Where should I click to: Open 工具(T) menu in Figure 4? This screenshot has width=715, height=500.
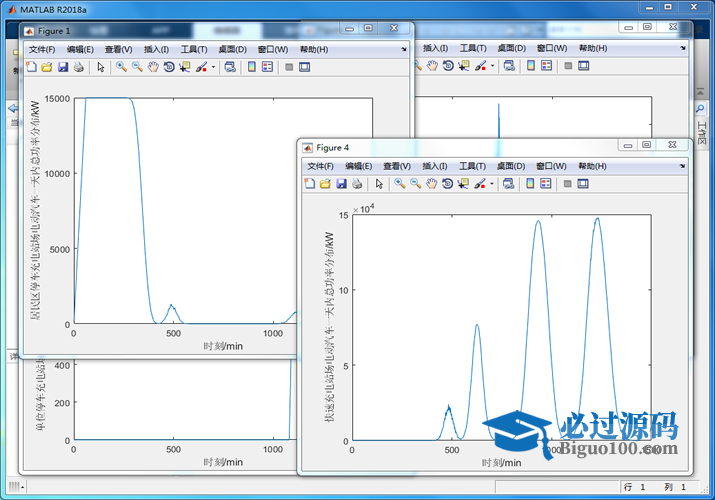[x=472, y=166]
